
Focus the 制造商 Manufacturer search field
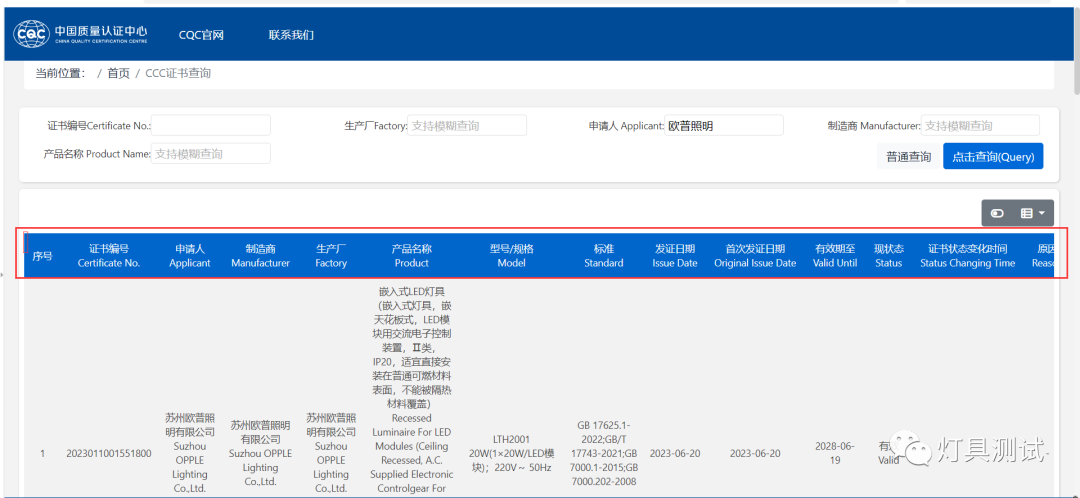[x=980, y=126]
